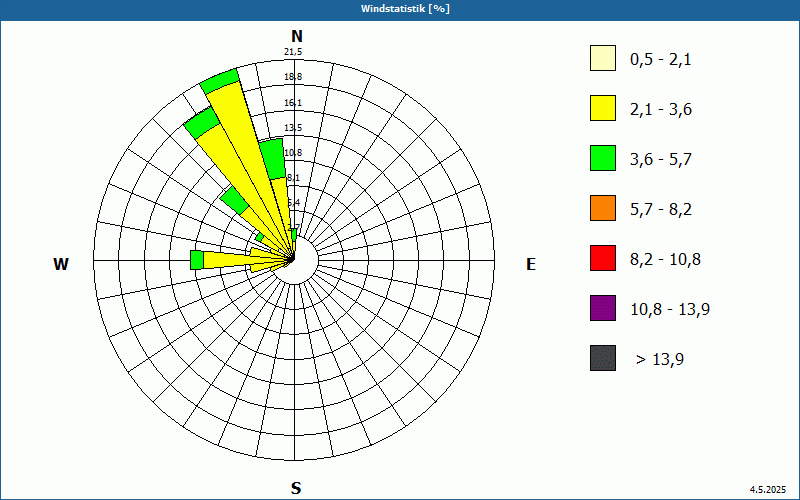Click the S compass label
The height and width of the screenshot is (500, 800).
[296, 488]
